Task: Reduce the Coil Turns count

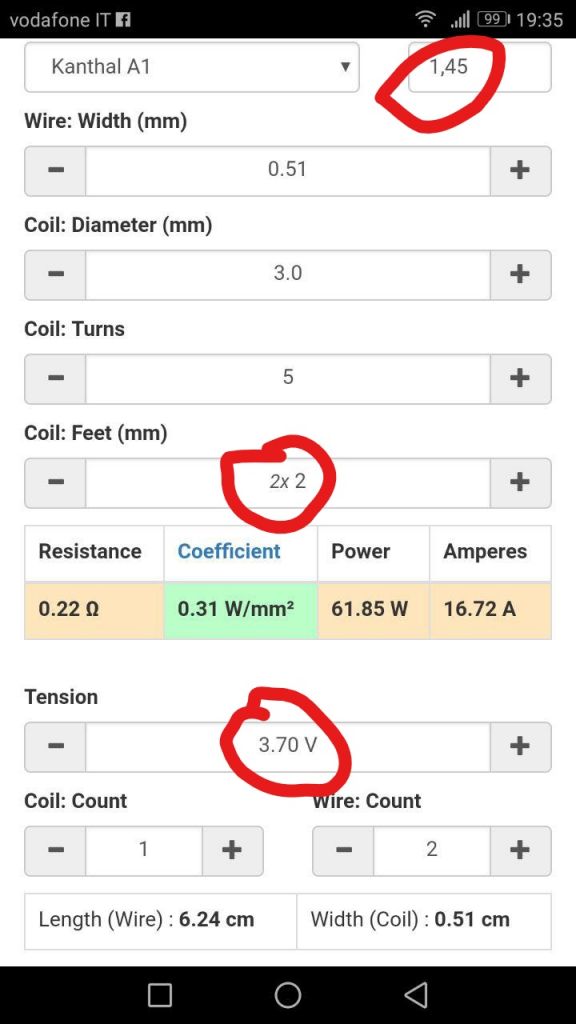Action: point(56,378)
